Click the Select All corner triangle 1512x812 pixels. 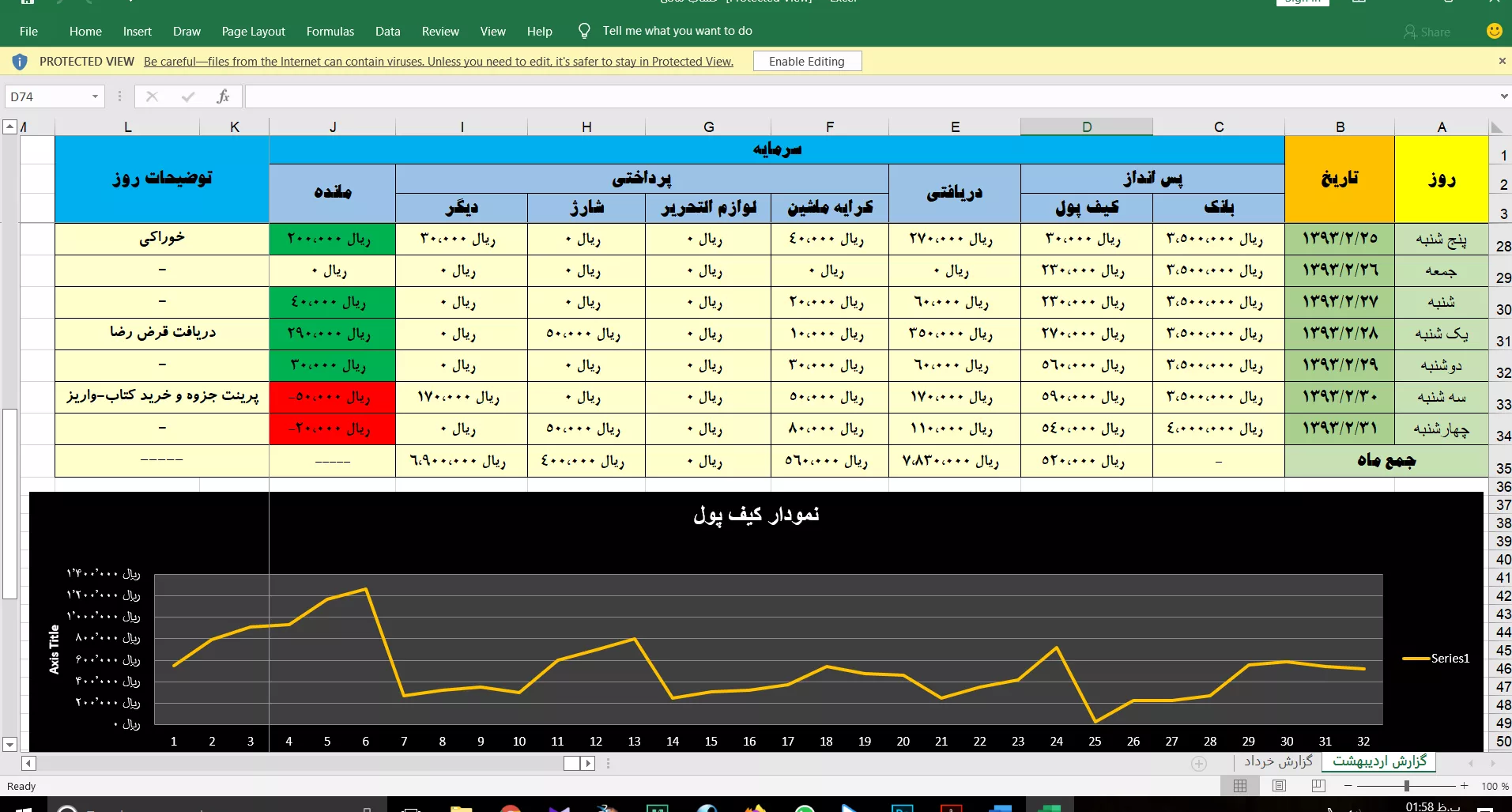[x=1496, y=127]
